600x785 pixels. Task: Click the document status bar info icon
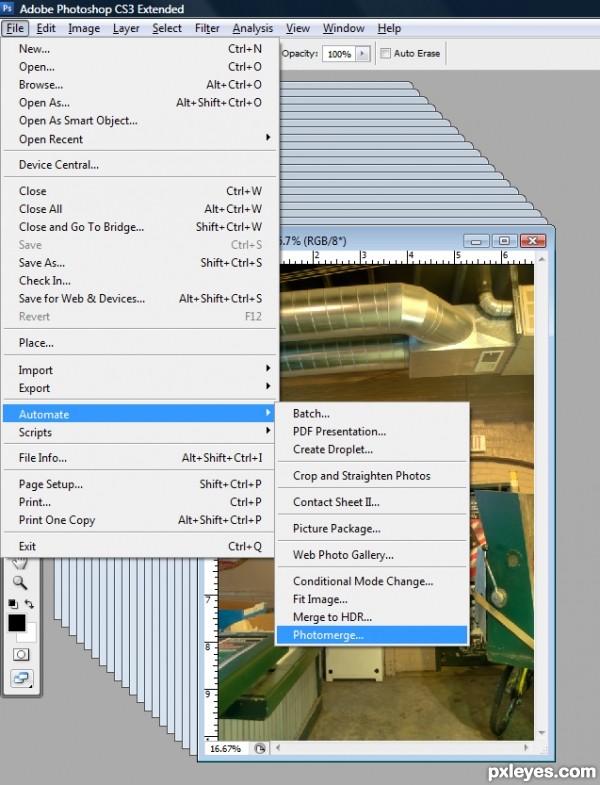(259, 748)
